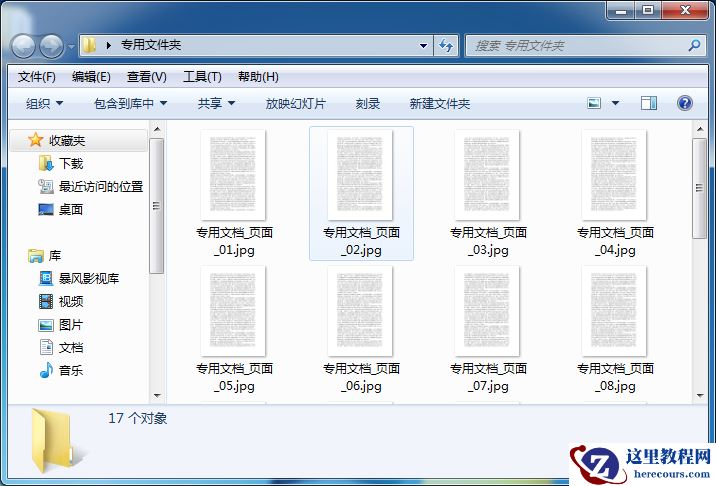Open the 查看(V) menu
The image size is (716, 486).
point(147,77)
